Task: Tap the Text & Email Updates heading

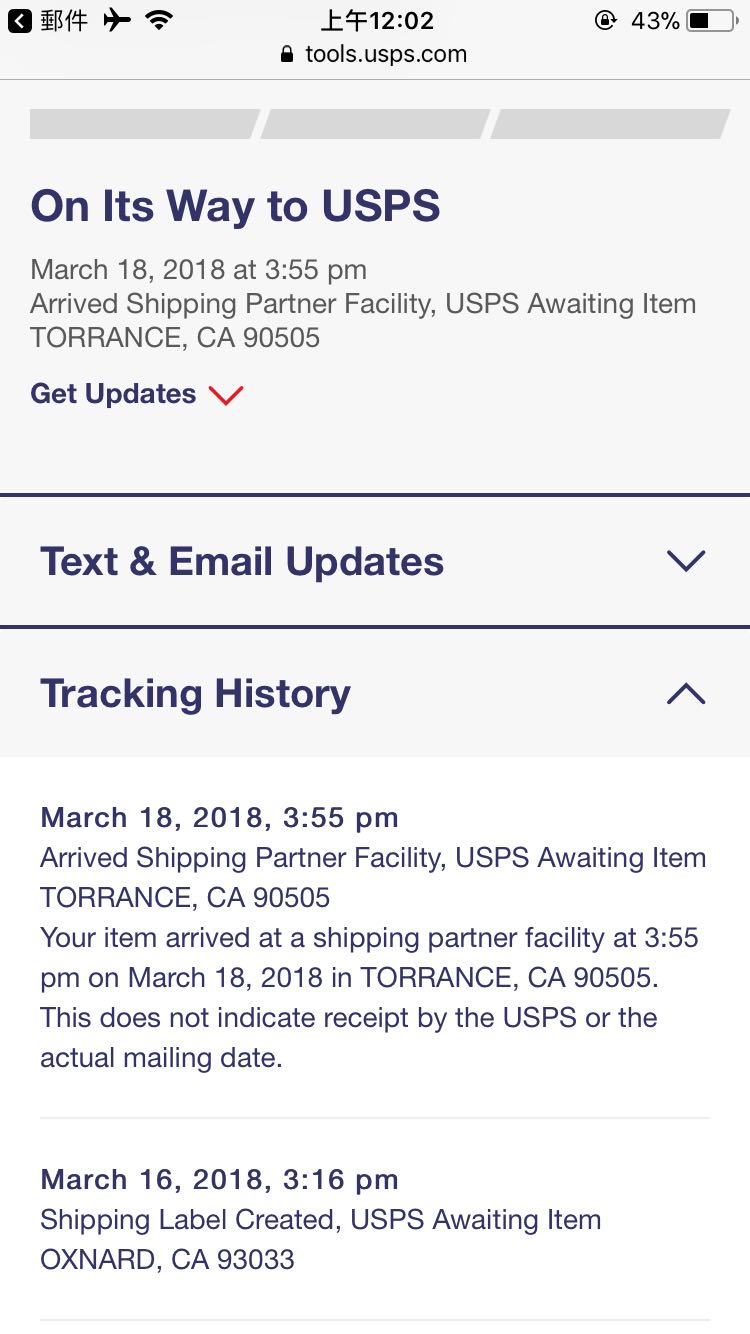Action: tap(242, 561)
